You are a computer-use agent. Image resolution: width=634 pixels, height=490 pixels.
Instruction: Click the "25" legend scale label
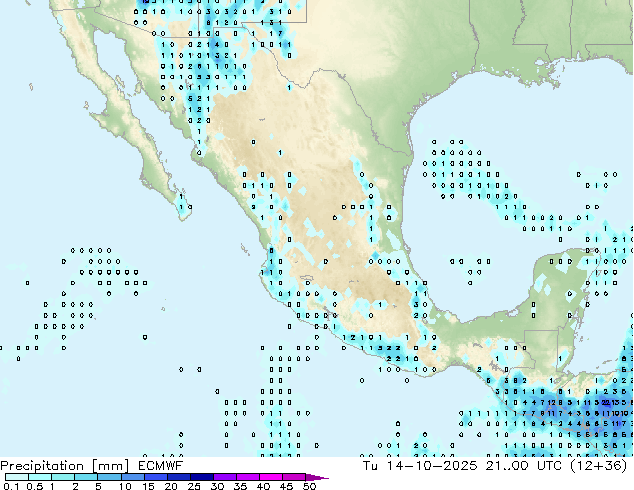(194, 486)
